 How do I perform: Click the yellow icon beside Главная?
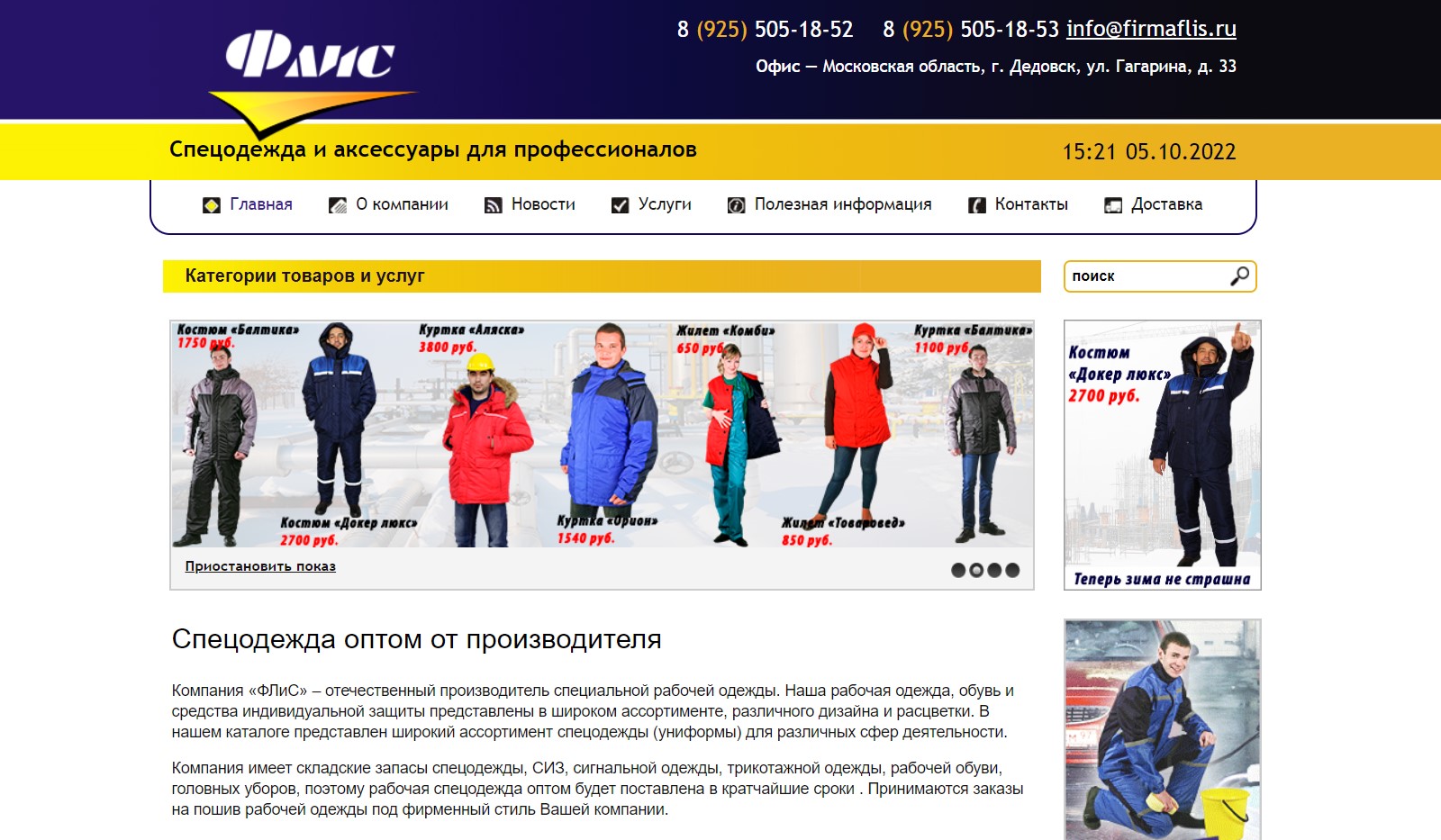click(x=212, y=205)
